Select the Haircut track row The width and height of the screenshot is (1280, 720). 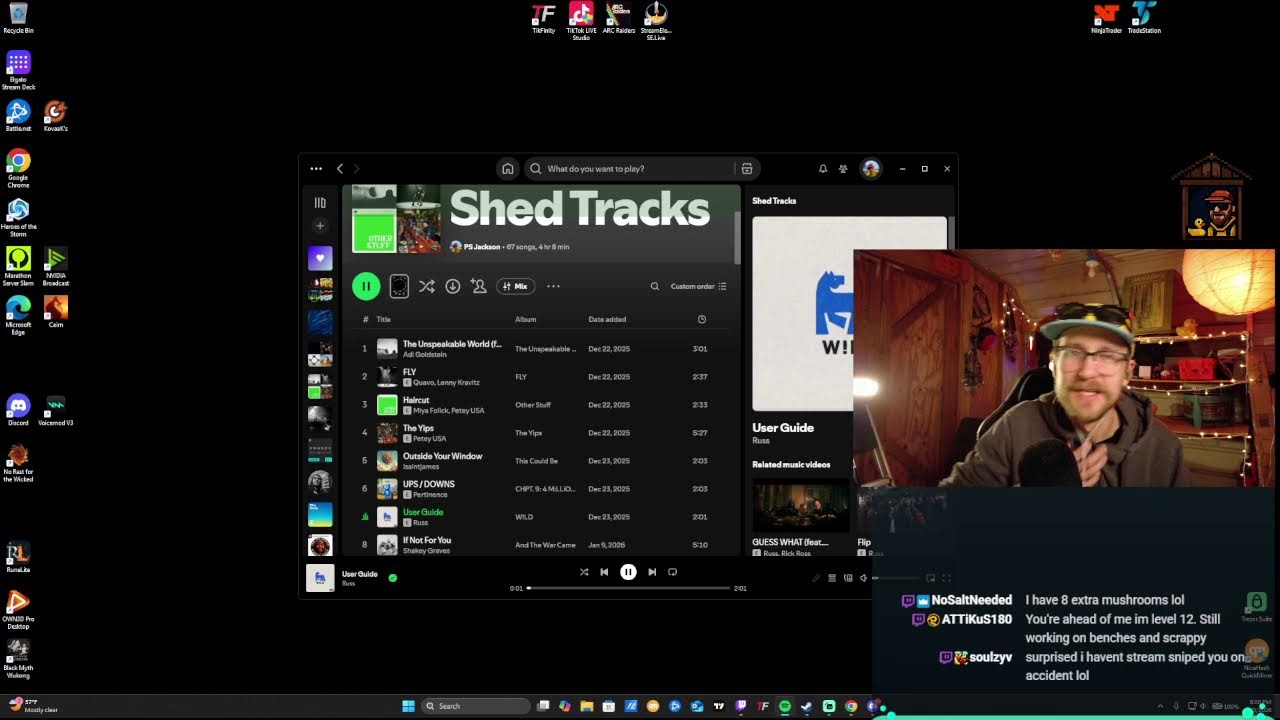(x=540, y=405)
